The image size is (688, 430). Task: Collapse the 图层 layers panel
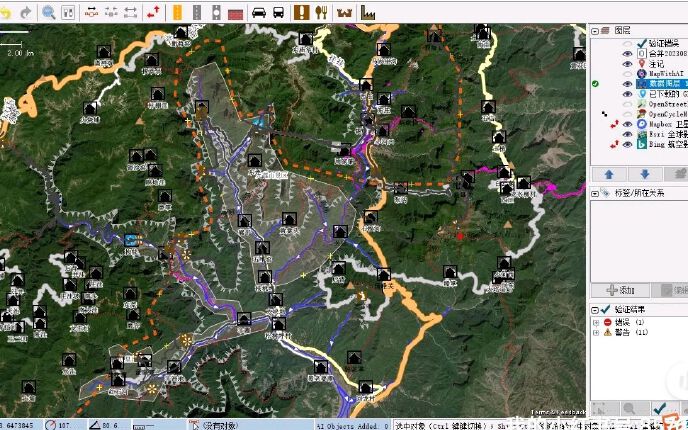592,30
